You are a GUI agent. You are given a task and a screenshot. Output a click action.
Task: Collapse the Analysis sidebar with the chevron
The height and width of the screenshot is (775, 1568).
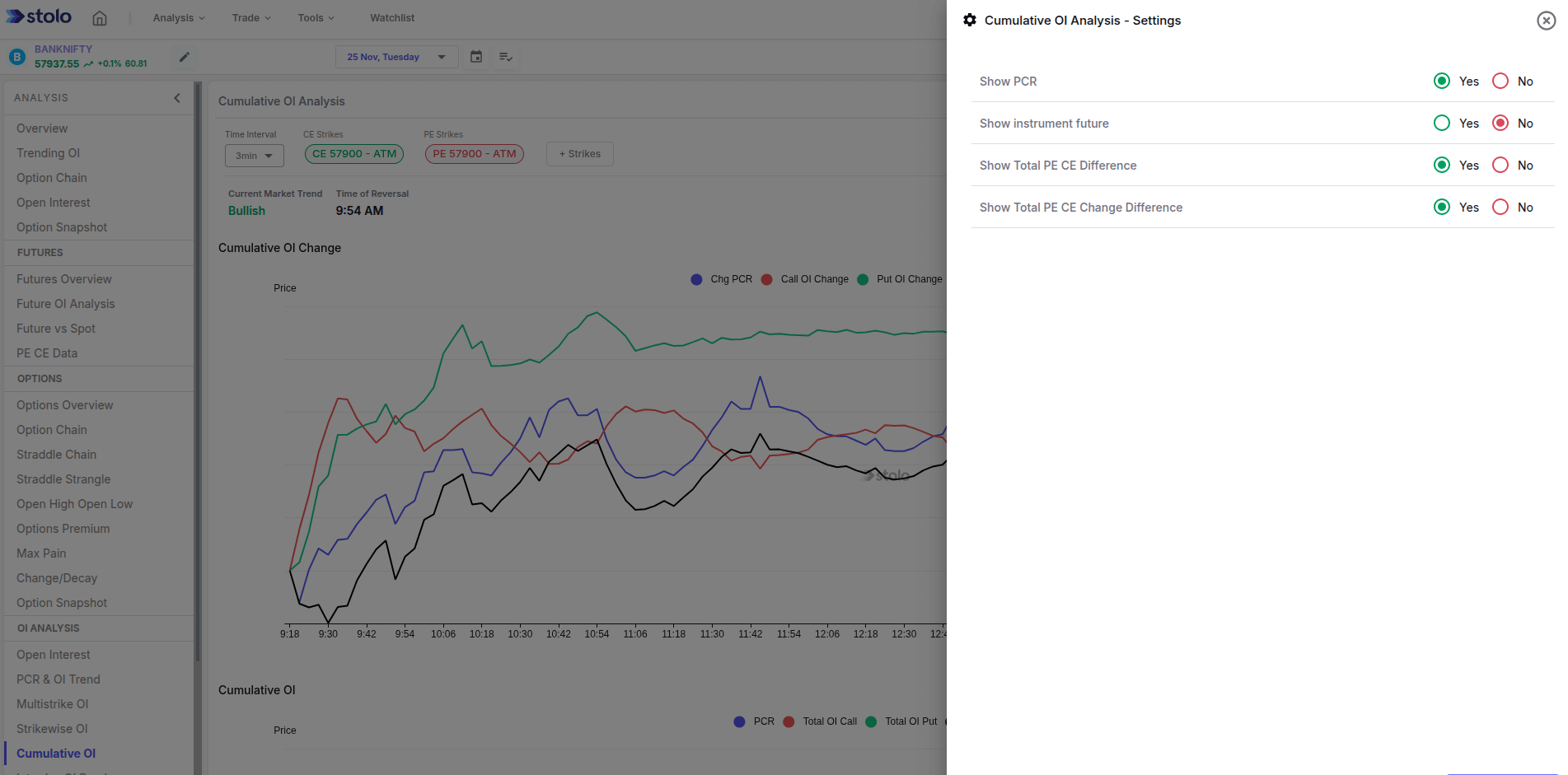click(x=176, y=97)
